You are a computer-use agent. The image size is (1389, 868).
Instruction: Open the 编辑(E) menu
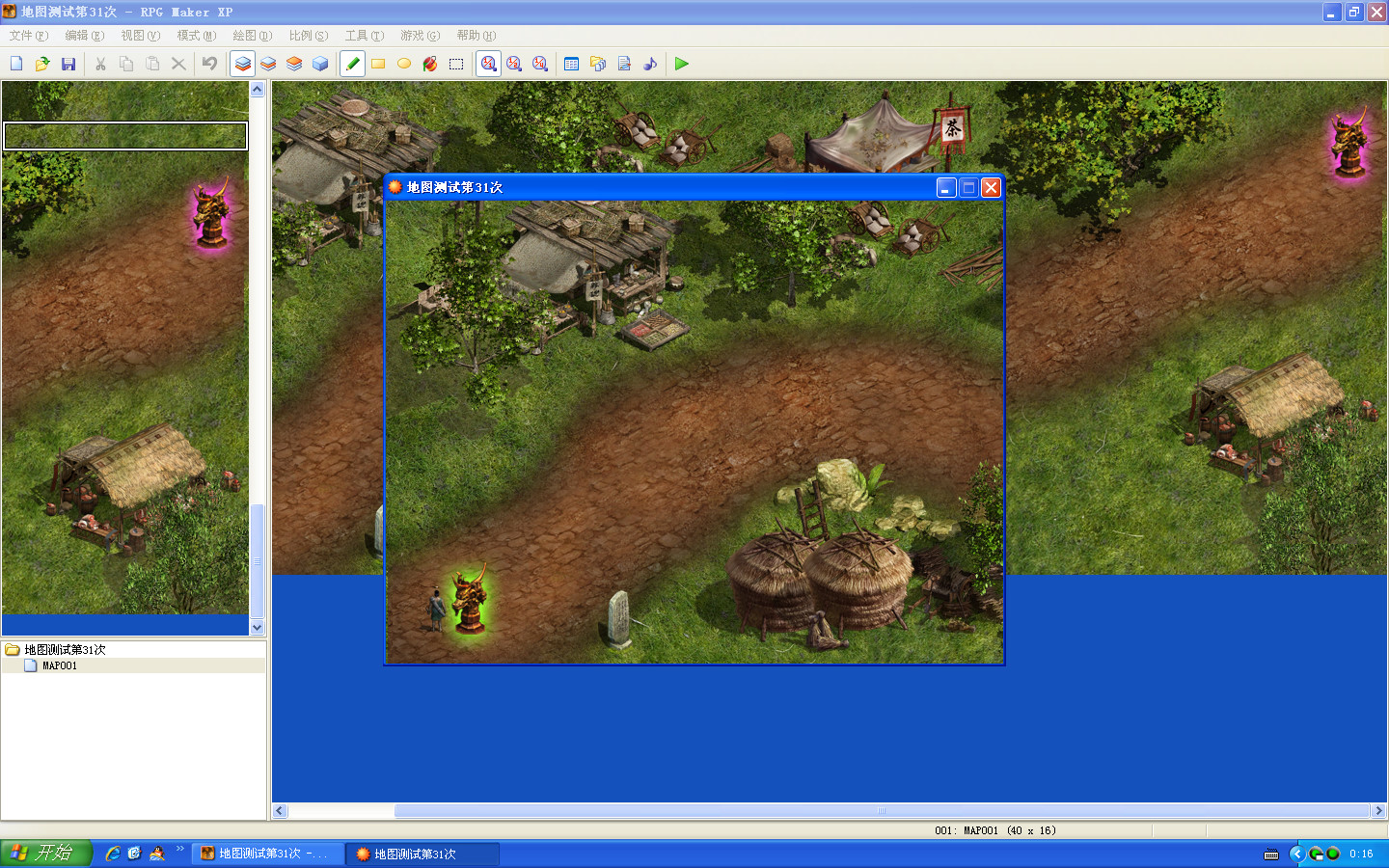[x=85, y=36]
